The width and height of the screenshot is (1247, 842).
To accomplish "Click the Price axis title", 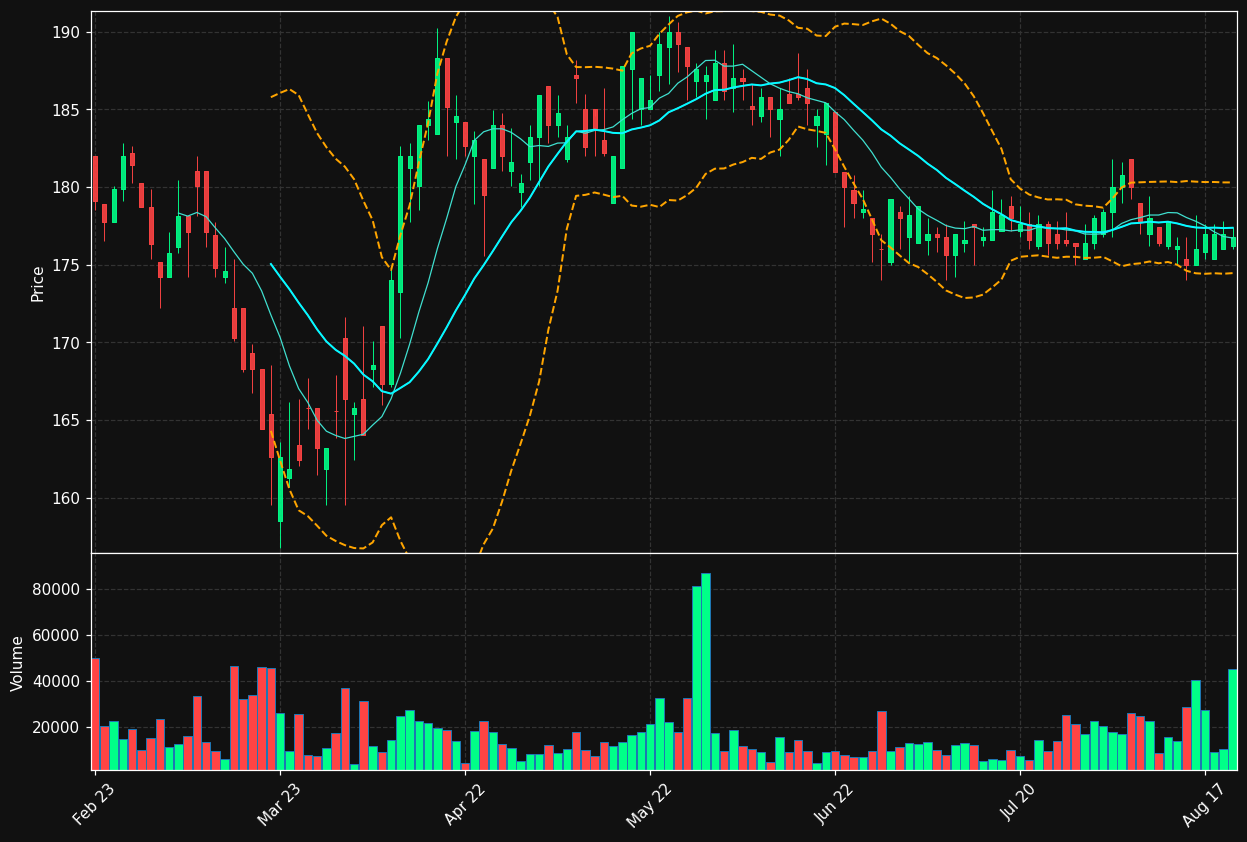I will click(38, 283).
